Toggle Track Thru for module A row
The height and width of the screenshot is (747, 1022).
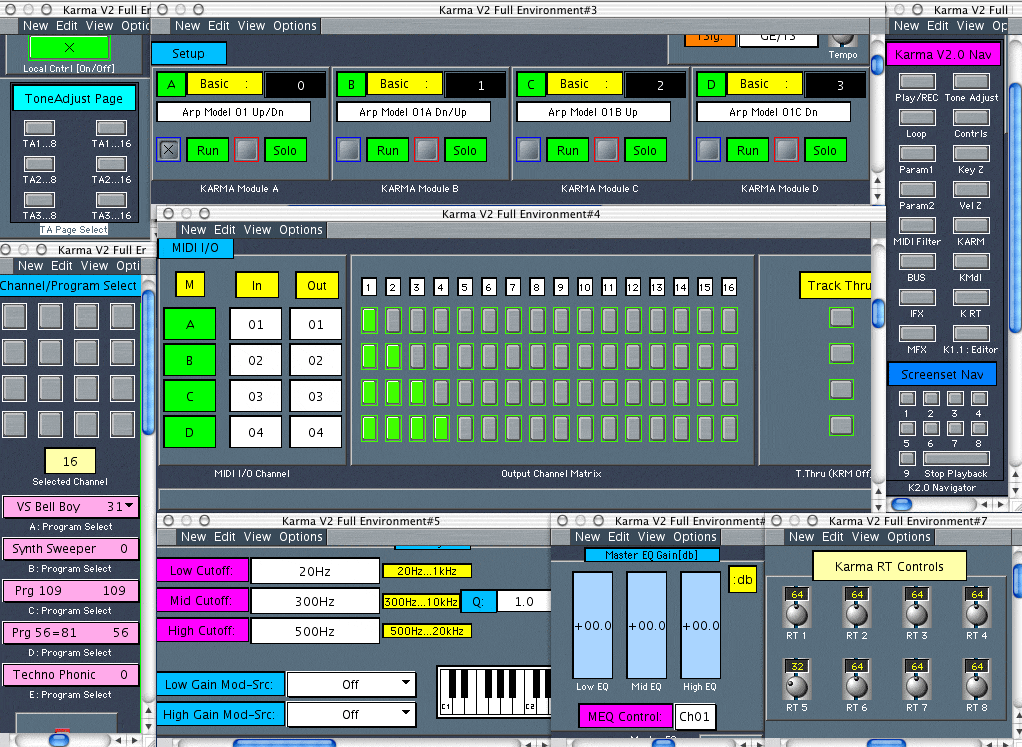(x=841, y=317)
